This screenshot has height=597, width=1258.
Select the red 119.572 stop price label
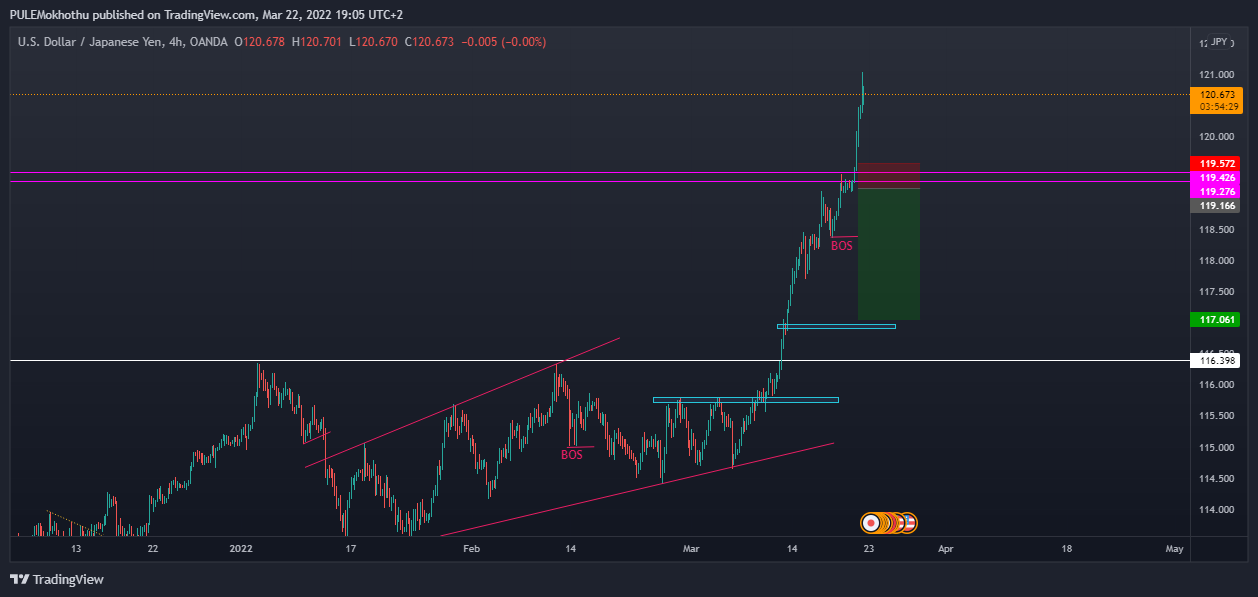click(x=1215, y=163)
